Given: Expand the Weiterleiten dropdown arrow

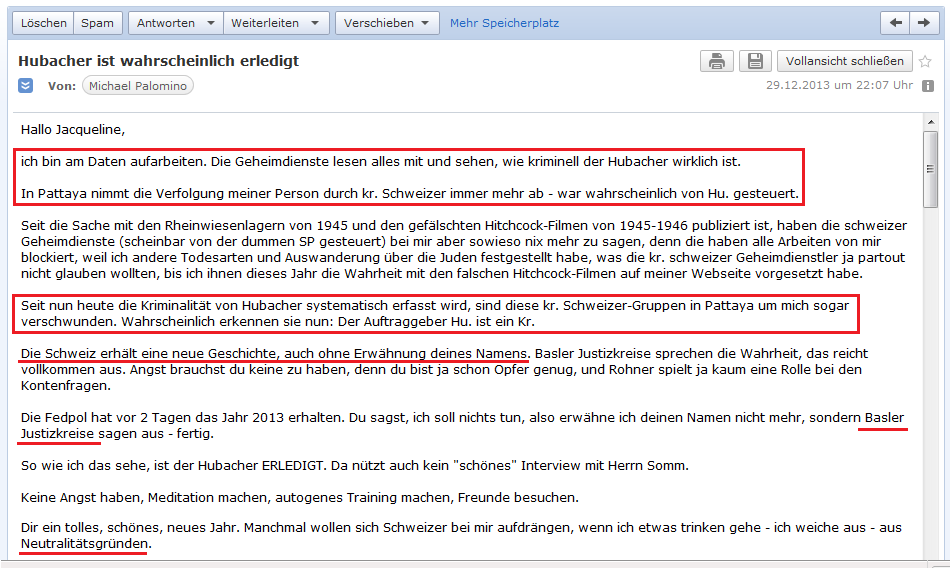Looking at the screenshot, I should (315, 23).
